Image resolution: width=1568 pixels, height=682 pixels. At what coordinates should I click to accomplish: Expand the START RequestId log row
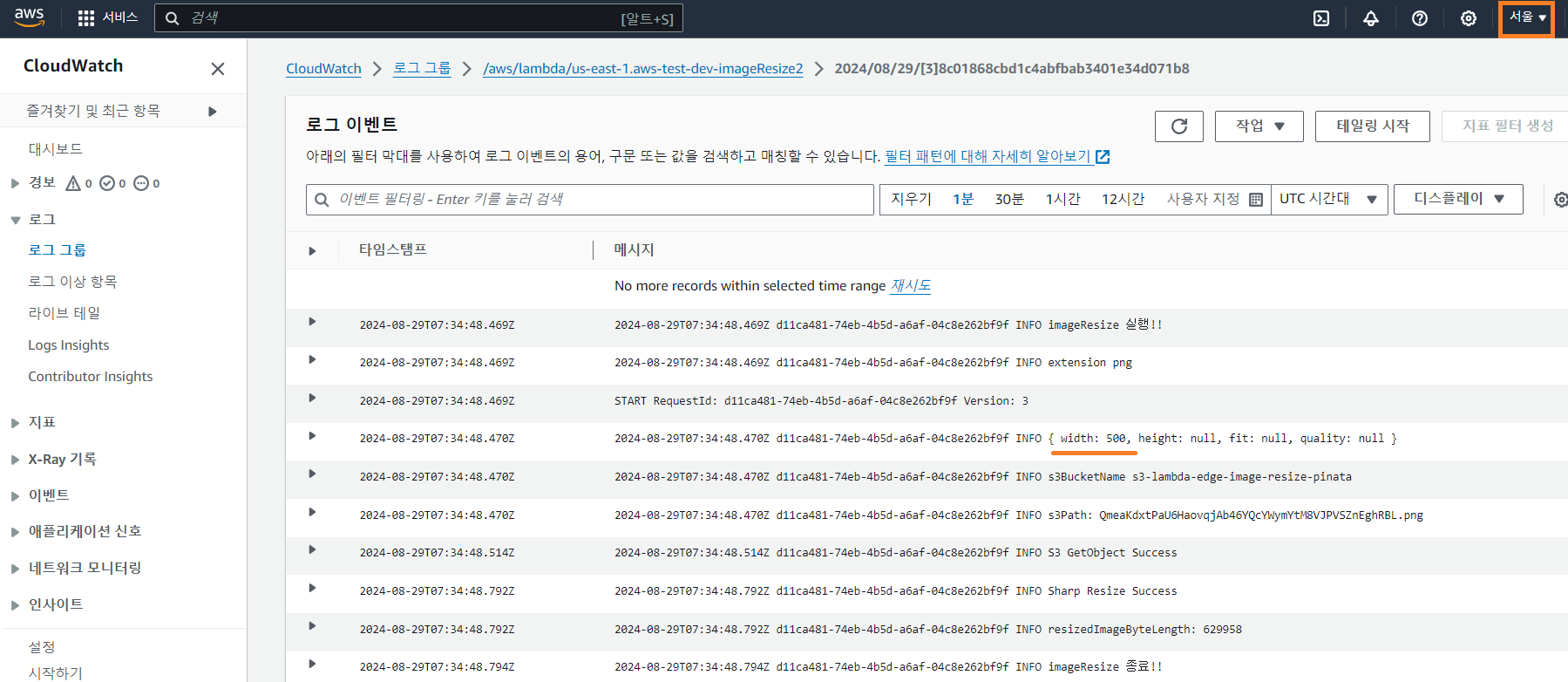click(312, 398)
